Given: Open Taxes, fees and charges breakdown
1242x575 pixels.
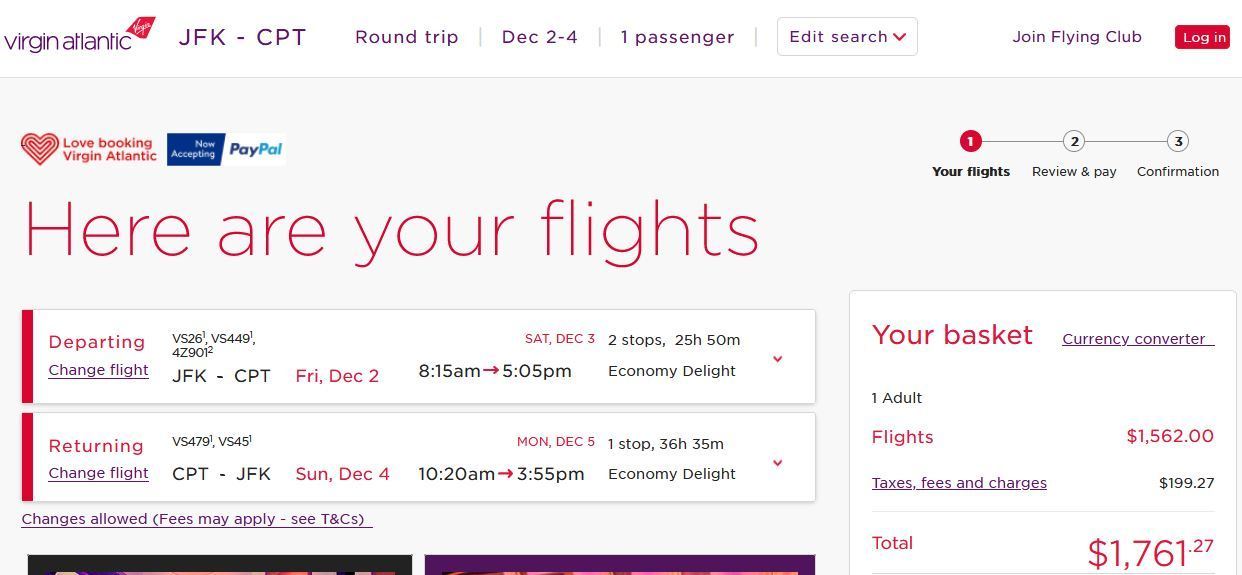Looking at the screenshot, I should click(959, 483).
